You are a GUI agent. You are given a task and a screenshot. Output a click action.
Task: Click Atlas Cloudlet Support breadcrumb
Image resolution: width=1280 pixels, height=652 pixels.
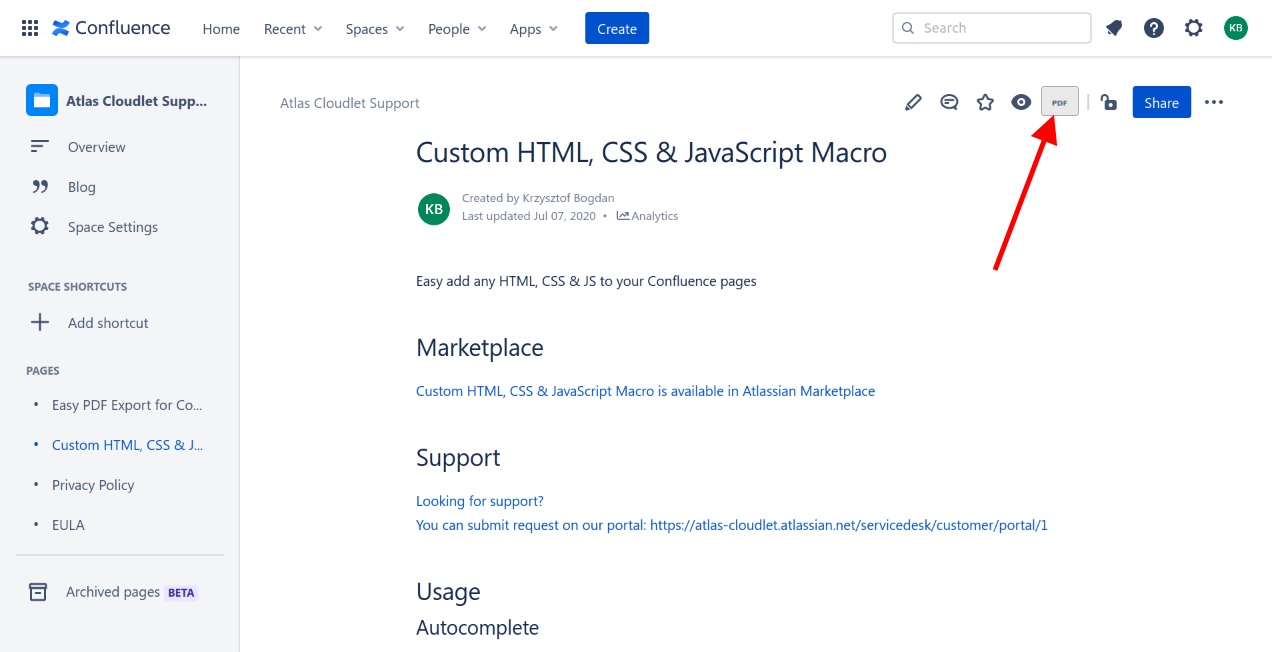350,103
